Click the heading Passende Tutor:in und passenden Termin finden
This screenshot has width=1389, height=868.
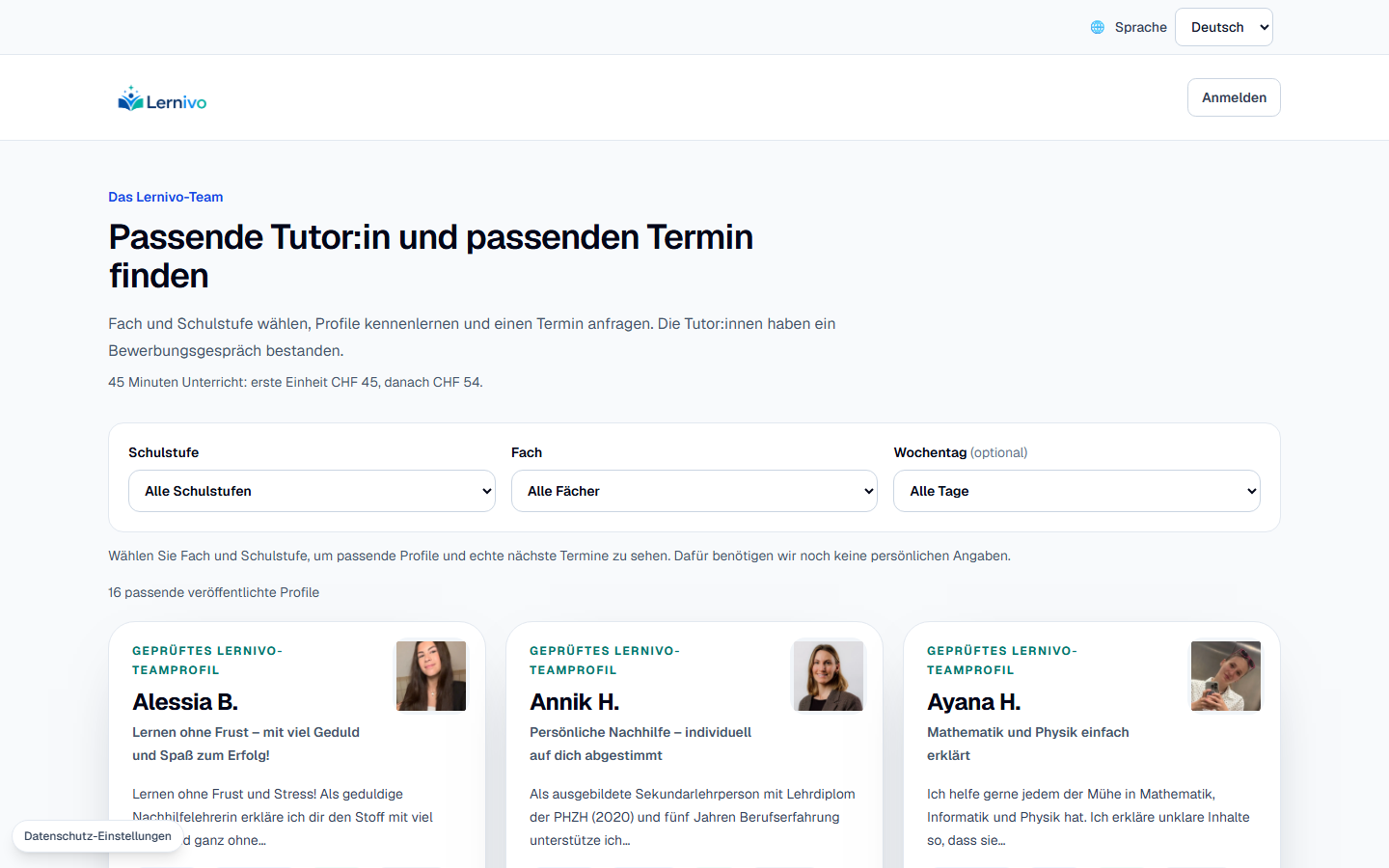(431, 257)
